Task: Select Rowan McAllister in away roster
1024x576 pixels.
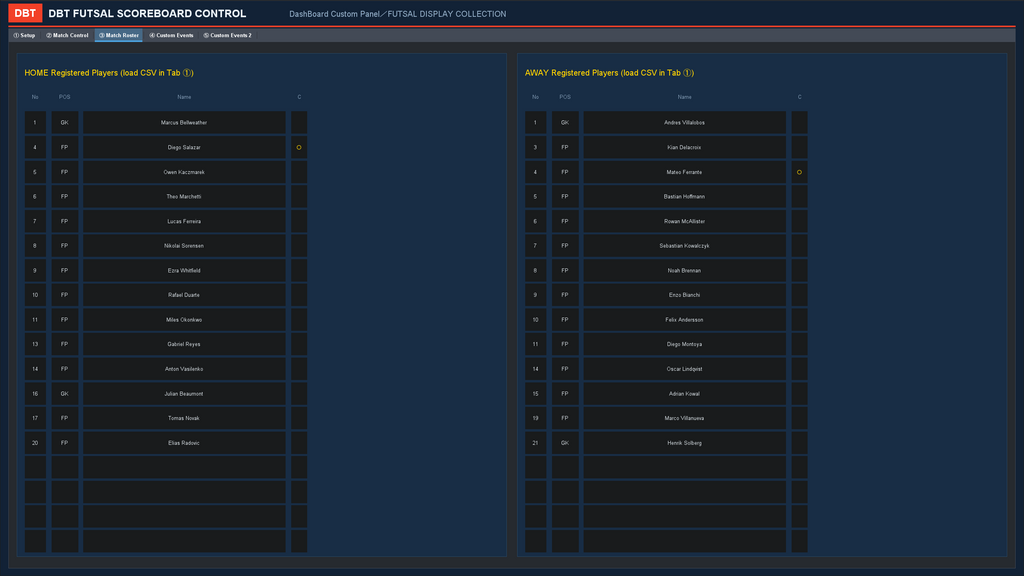Action: [x=684, y=221]
